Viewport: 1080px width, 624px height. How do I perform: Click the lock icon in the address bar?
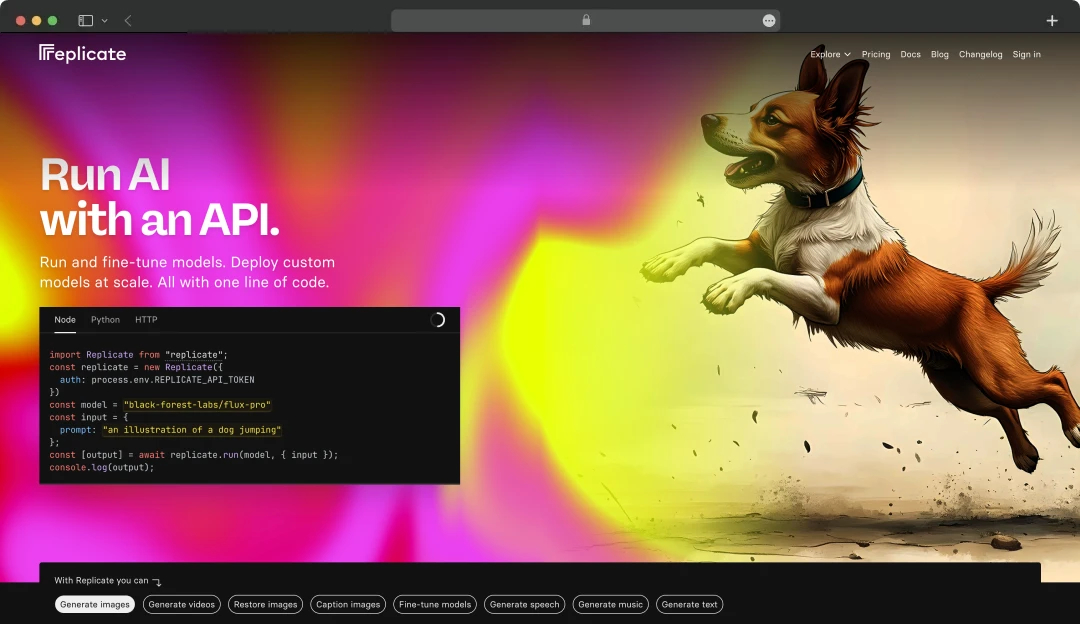point(586,19)
